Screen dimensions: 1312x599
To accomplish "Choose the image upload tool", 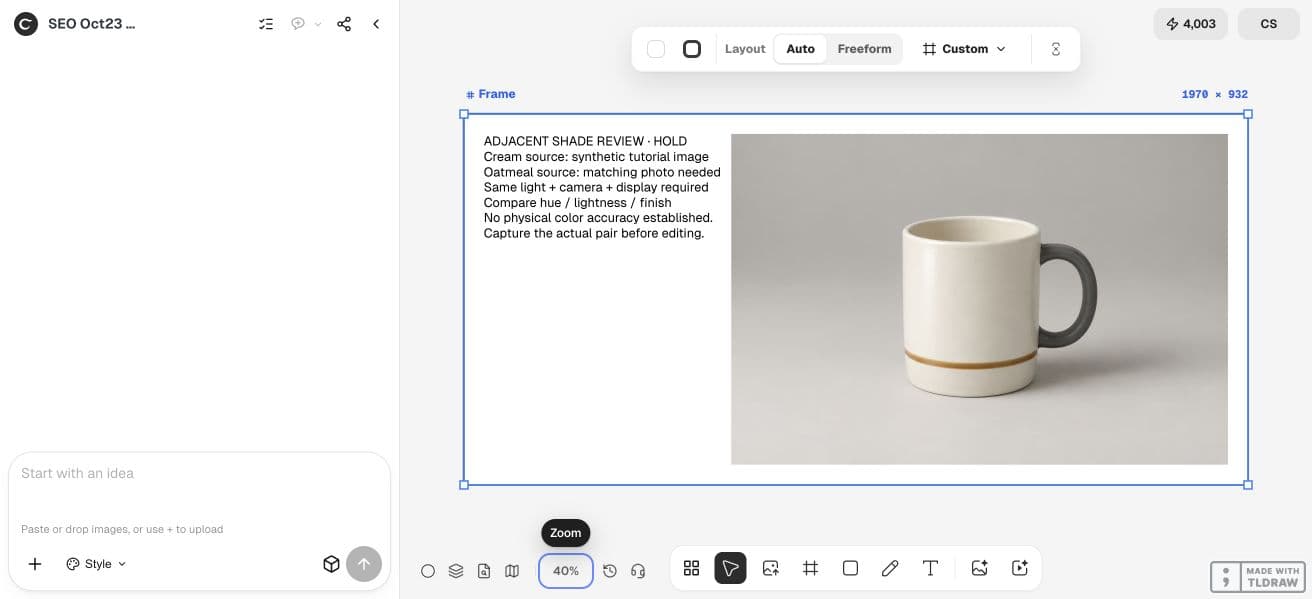I will tap(770, 568).
